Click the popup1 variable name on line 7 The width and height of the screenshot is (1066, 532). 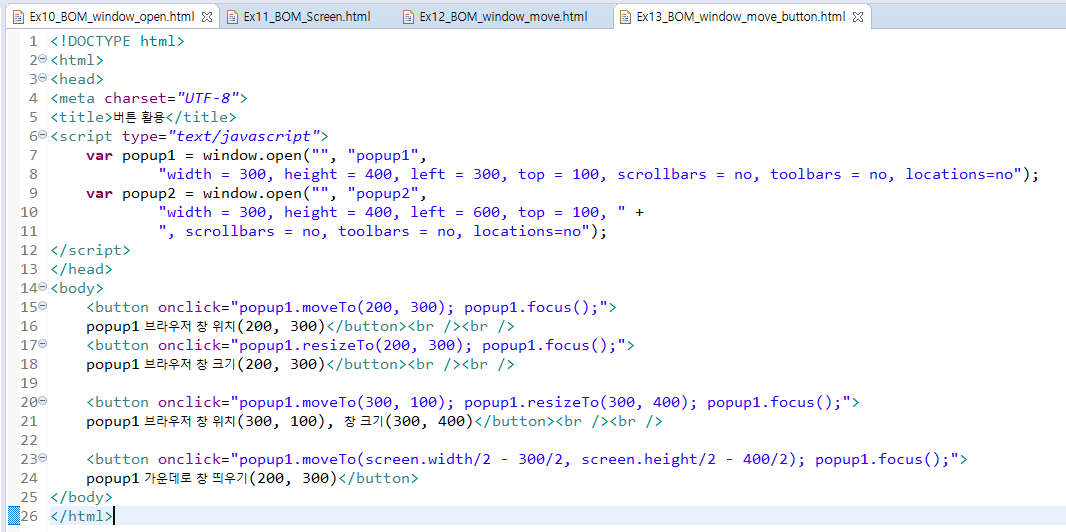149,155
